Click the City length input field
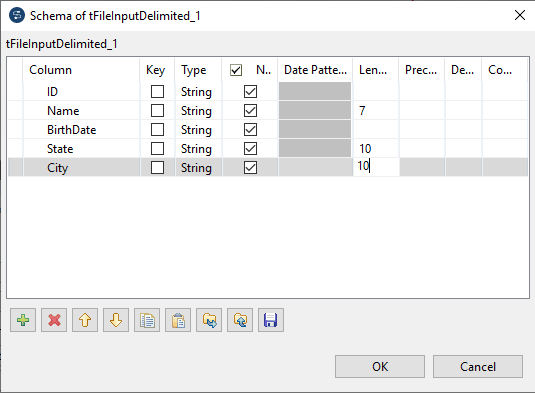535x394 pixels. pos(376,167)
